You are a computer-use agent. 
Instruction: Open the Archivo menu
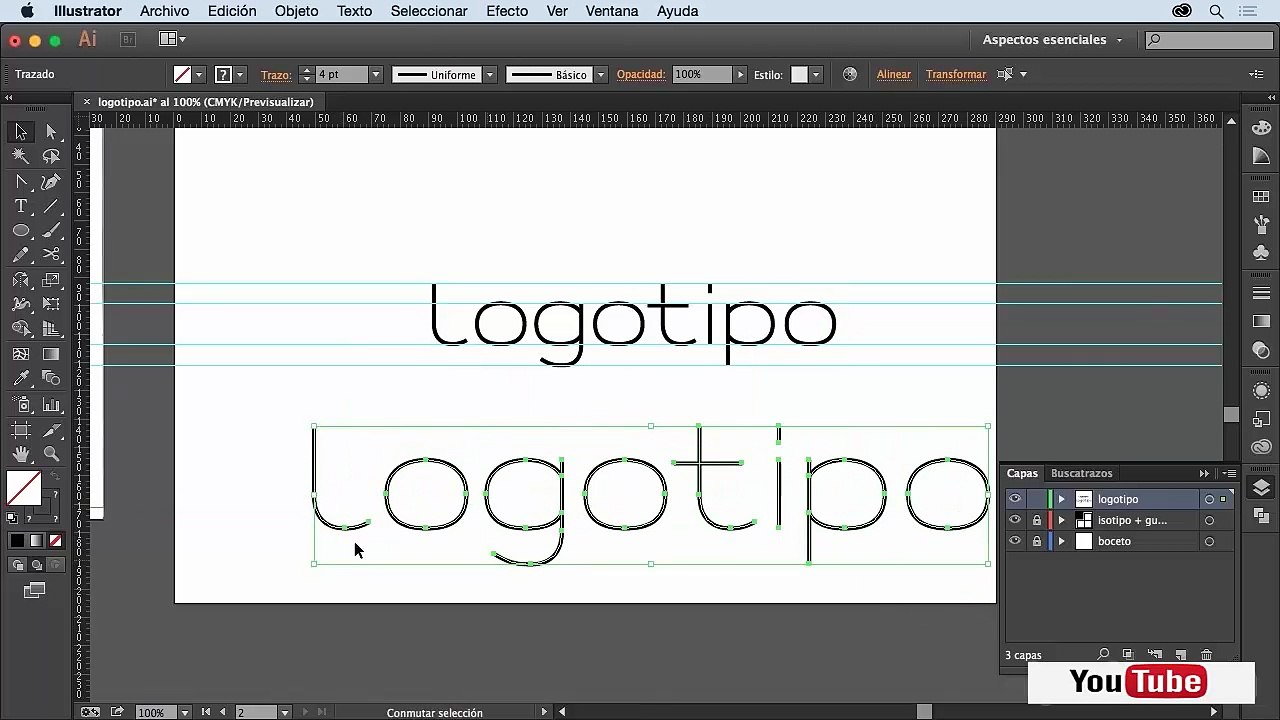pos(164,11)
